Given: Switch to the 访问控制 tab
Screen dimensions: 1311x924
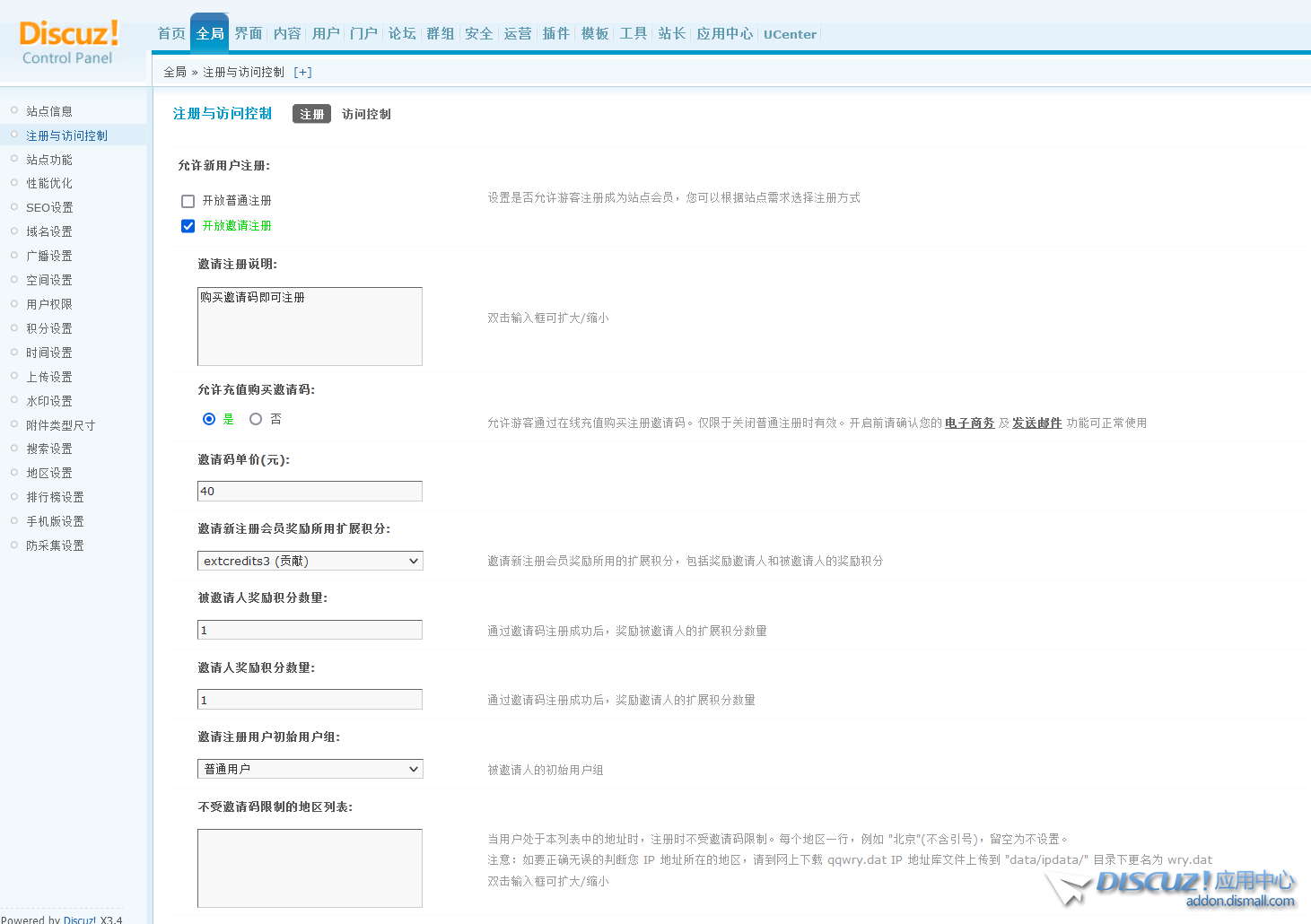Looking at the screenshot, I should 366,115.
